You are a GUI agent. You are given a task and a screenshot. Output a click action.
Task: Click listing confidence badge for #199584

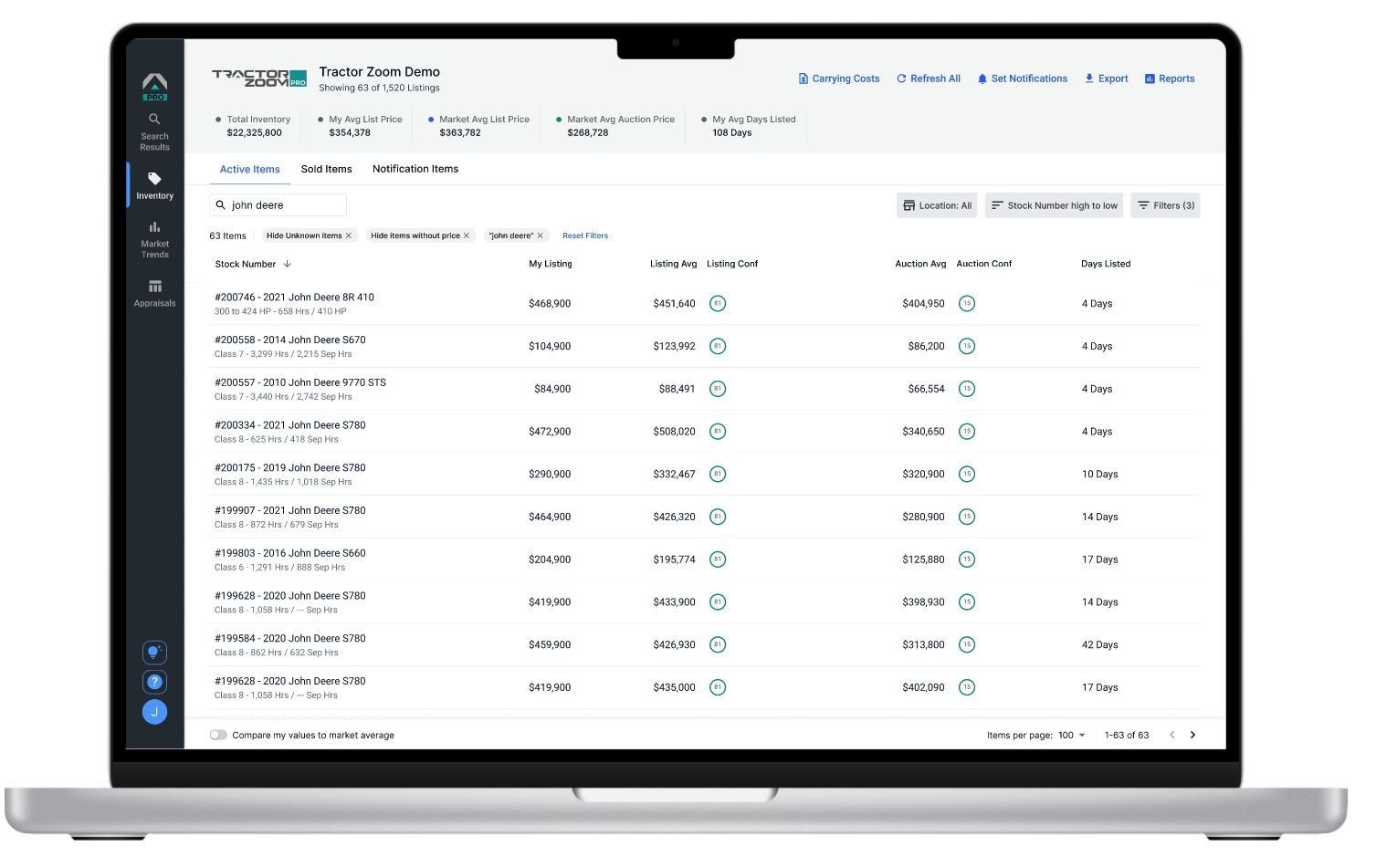pyautogui.click(x=718, y=644)
